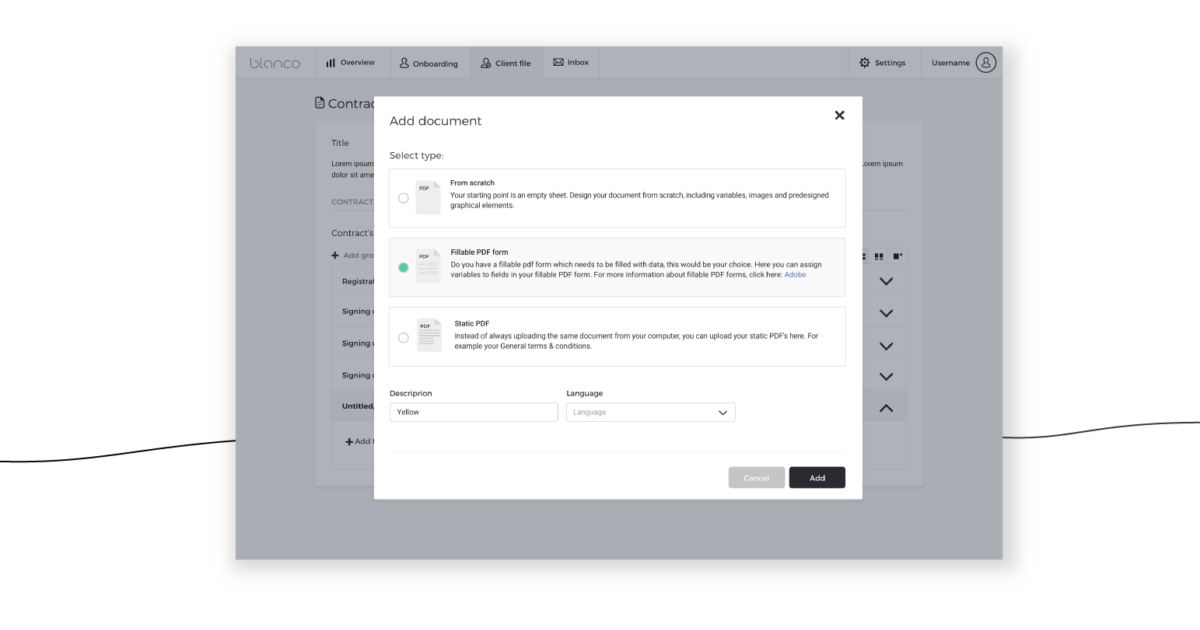Screen dimensions: 1200x630
Task: Click the blanco logo
Action: 274,62
